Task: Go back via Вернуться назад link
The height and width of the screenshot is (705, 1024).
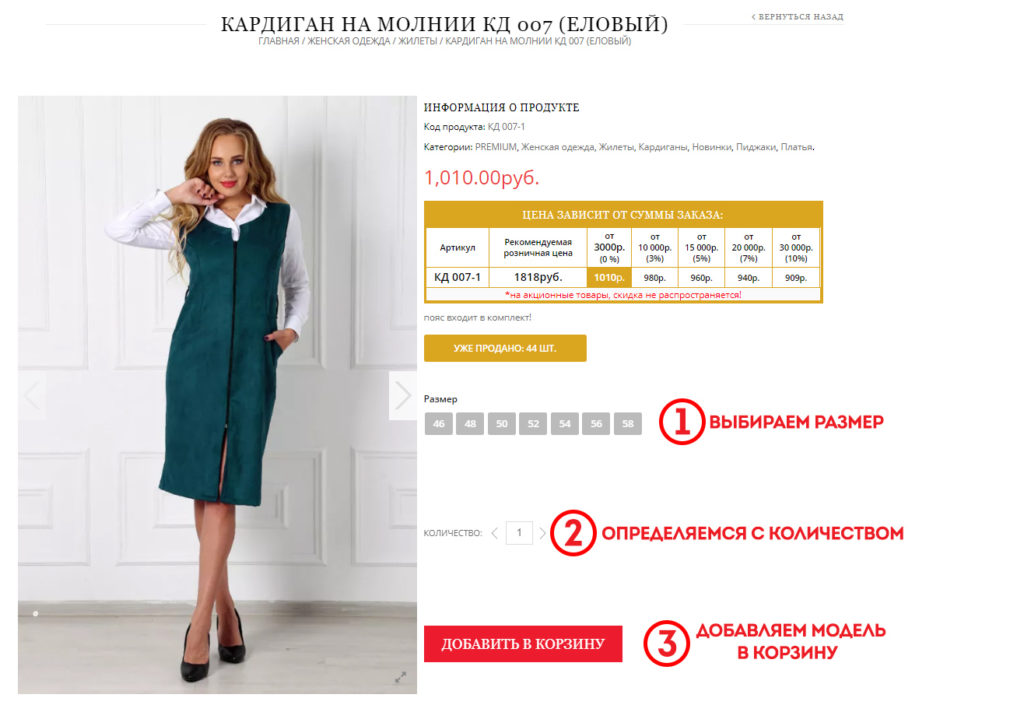Action: point(797,17)
